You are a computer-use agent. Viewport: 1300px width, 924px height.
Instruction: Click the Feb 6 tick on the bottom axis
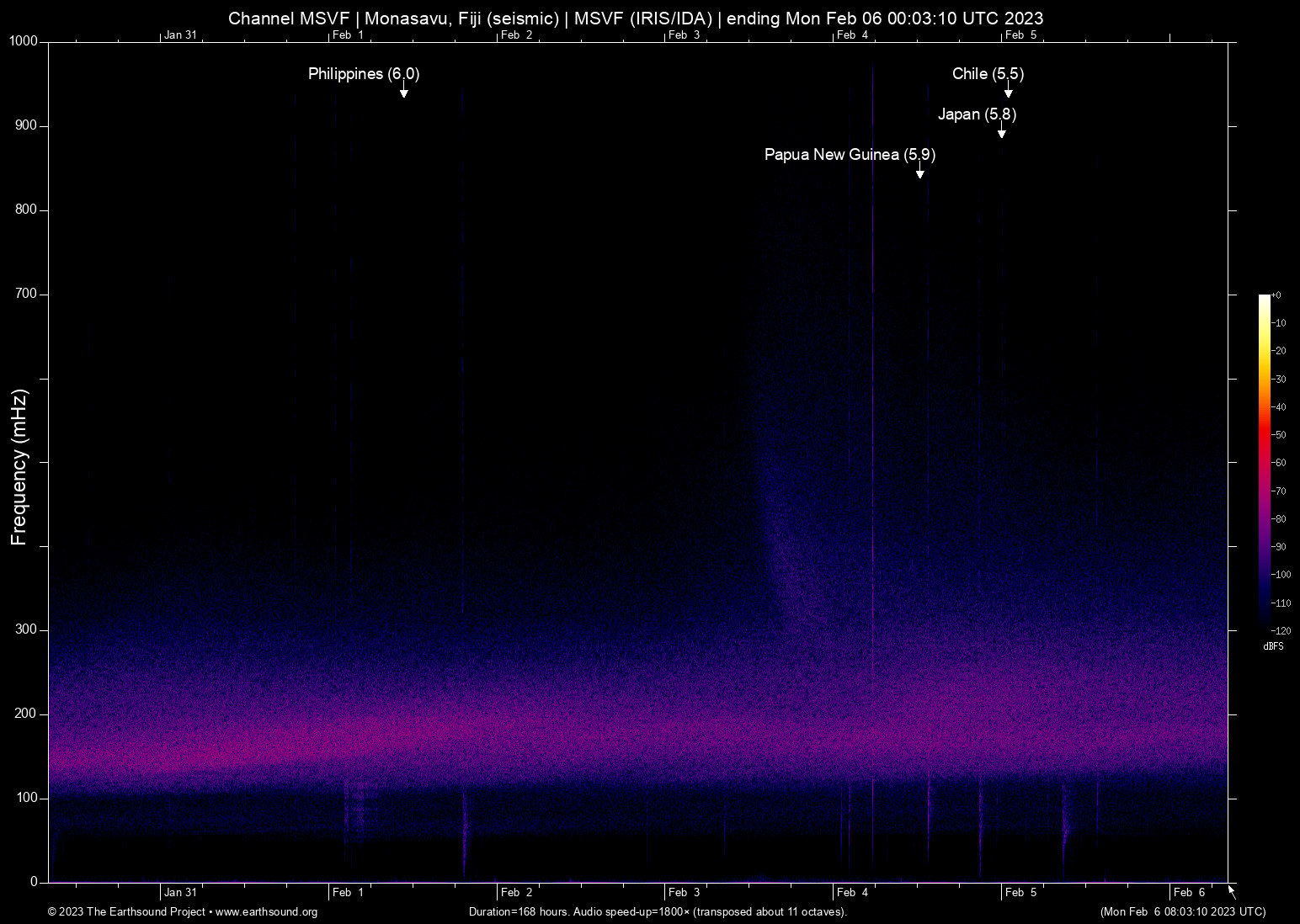(1189, 892)
